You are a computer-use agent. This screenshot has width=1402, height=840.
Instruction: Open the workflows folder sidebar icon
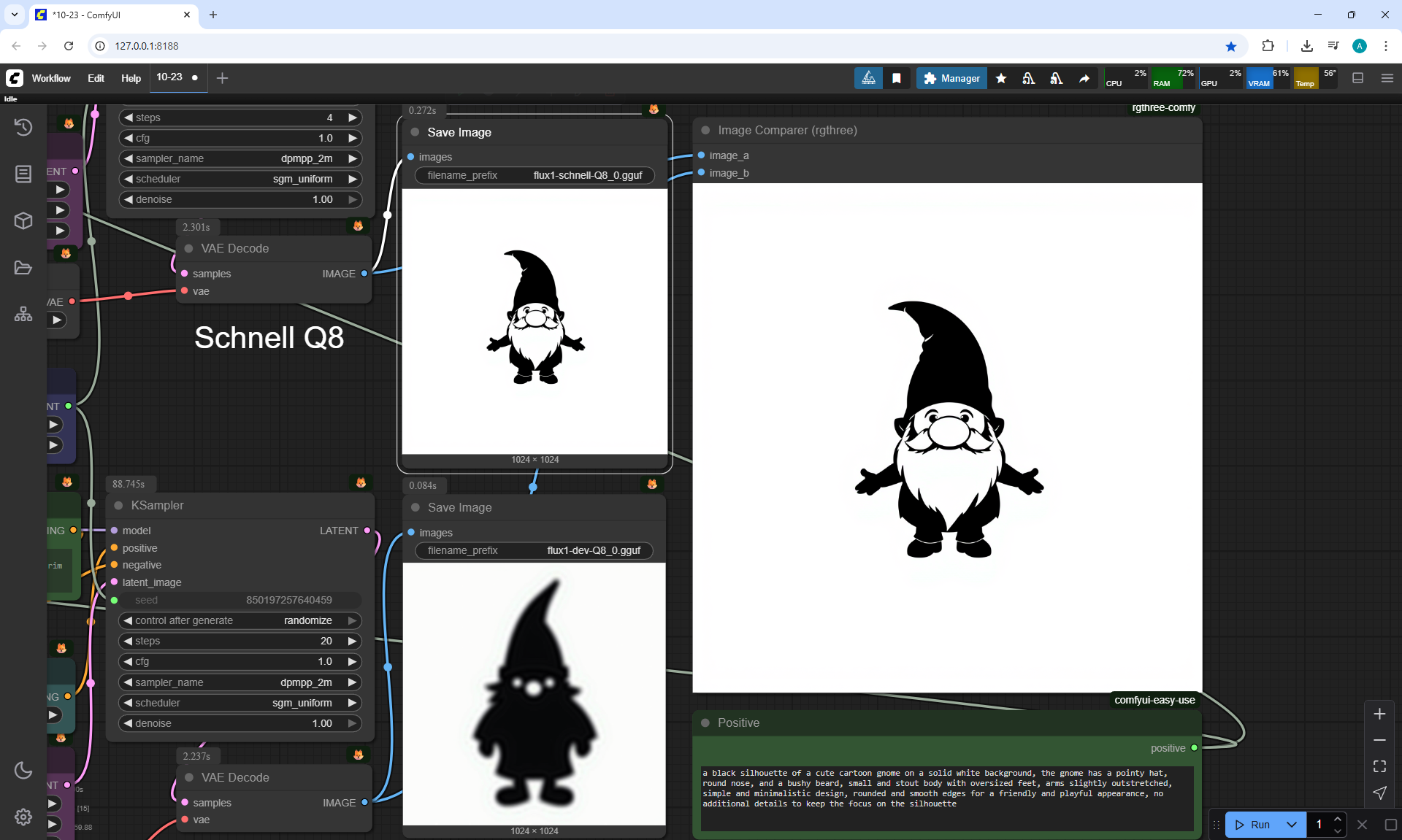coord(23,268)
